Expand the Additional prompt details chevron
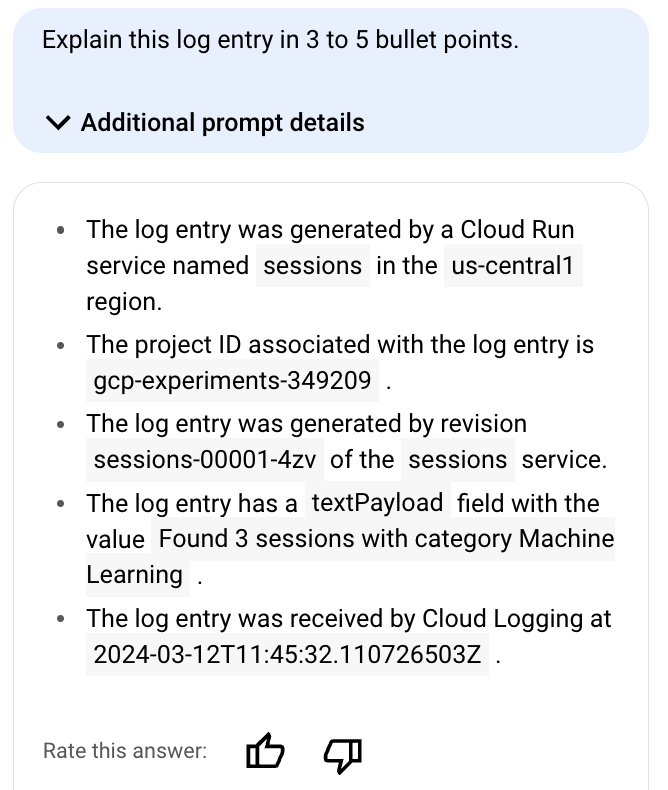The width and height of the screenshot is (668, 790). click(59, 123)
